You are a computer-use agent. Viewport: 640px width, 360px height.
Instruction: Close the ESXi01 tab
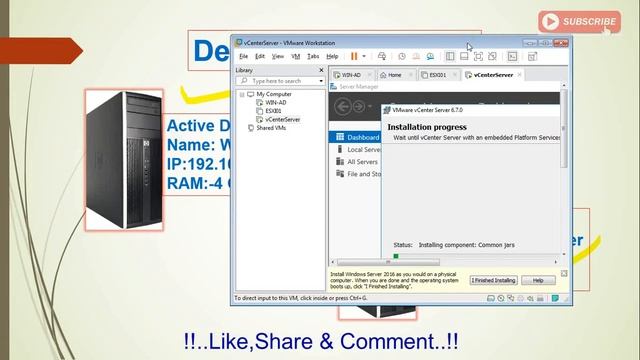coord(455,75)
